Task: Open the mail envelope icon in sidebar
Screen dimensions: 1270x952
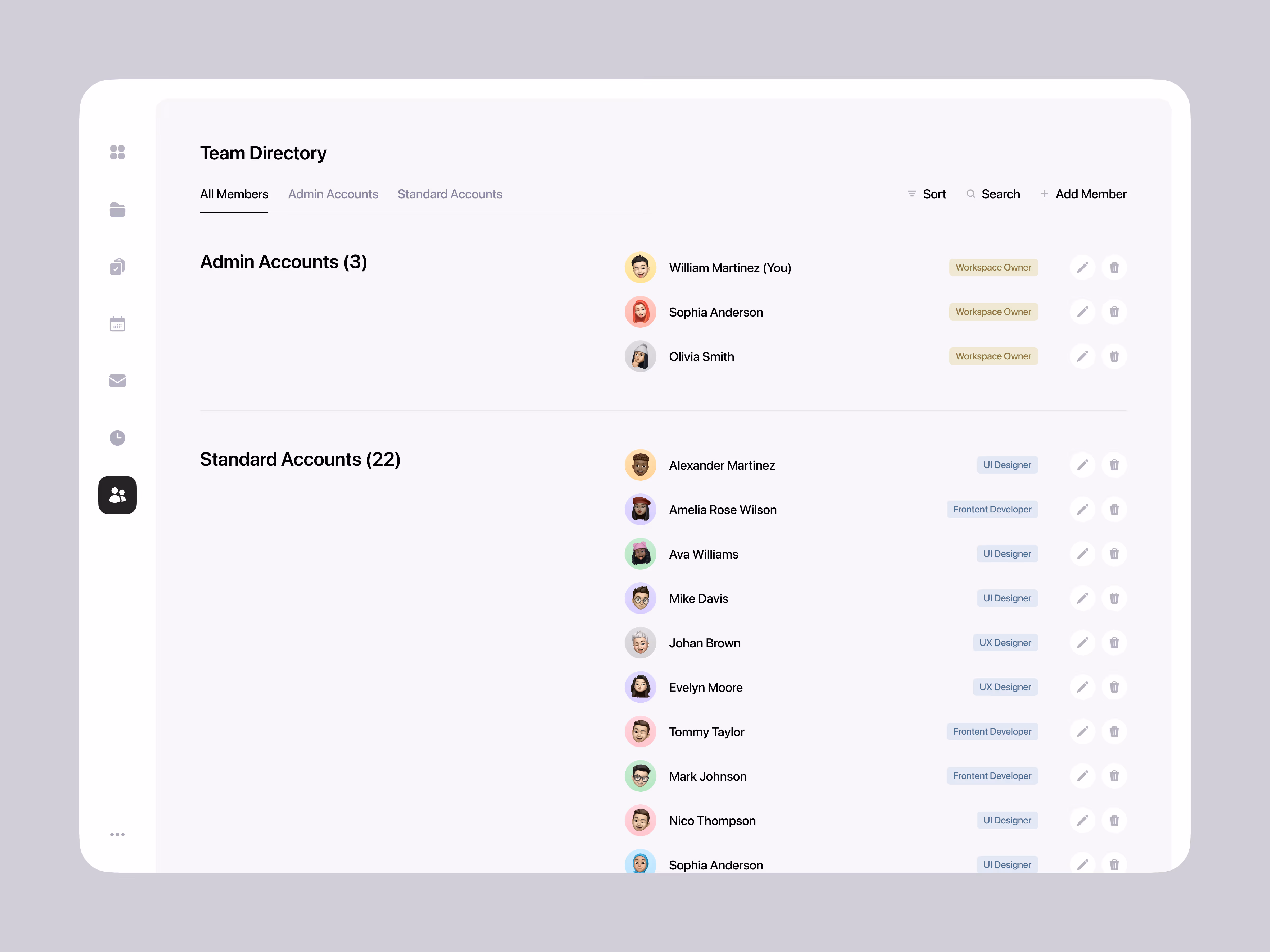Action: (x=117, y=381)
